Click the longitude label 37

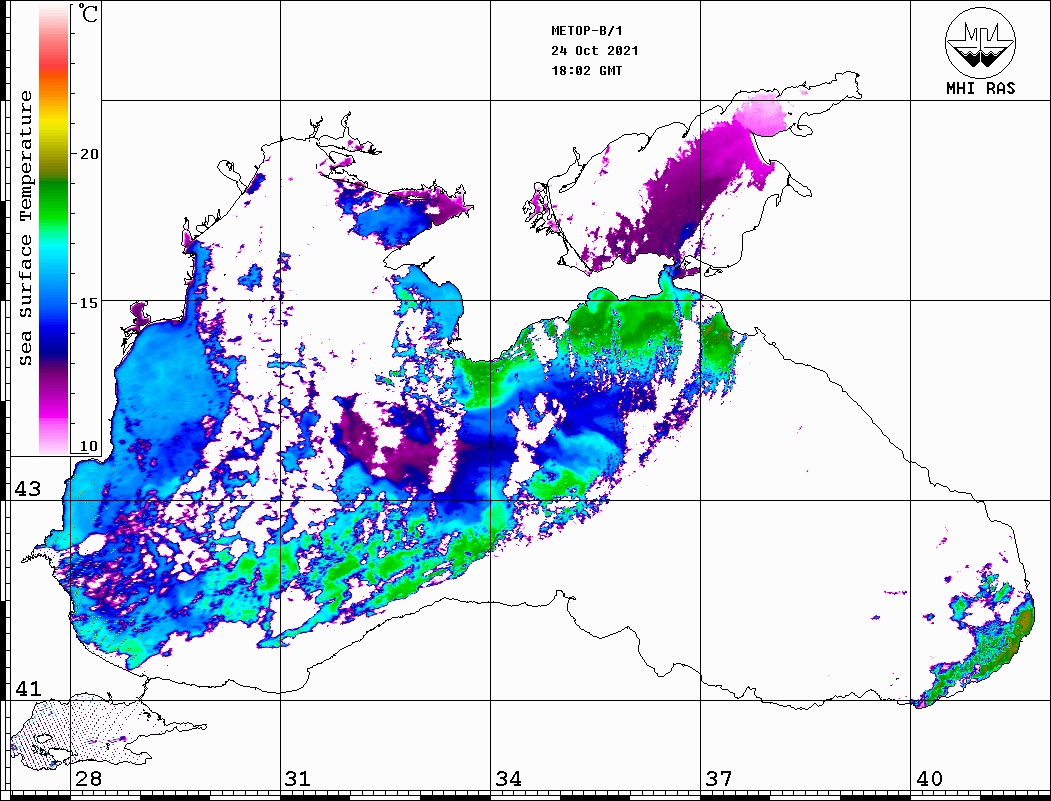click(719, 778)
